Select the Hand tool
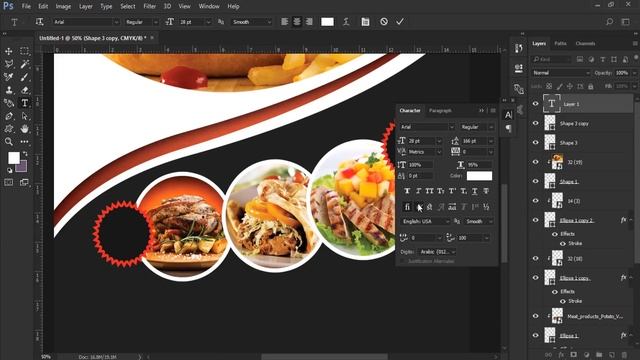640x360 pixels. (x=24, y=129)
